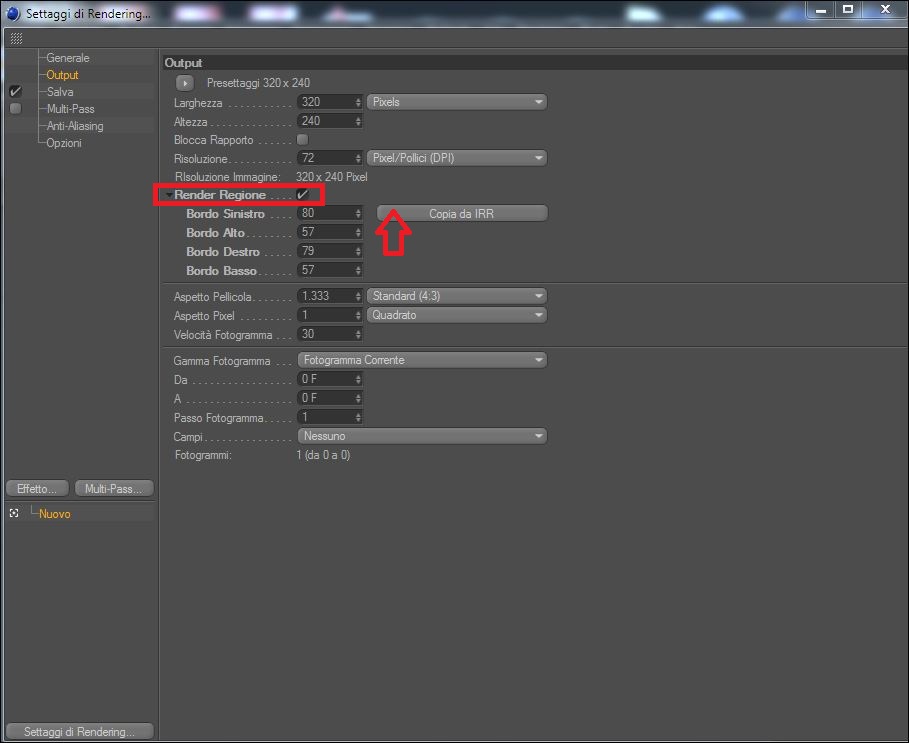
Task: Open the Standard (4:3) aspect dropdown
Action: click(x=457, y=296)
